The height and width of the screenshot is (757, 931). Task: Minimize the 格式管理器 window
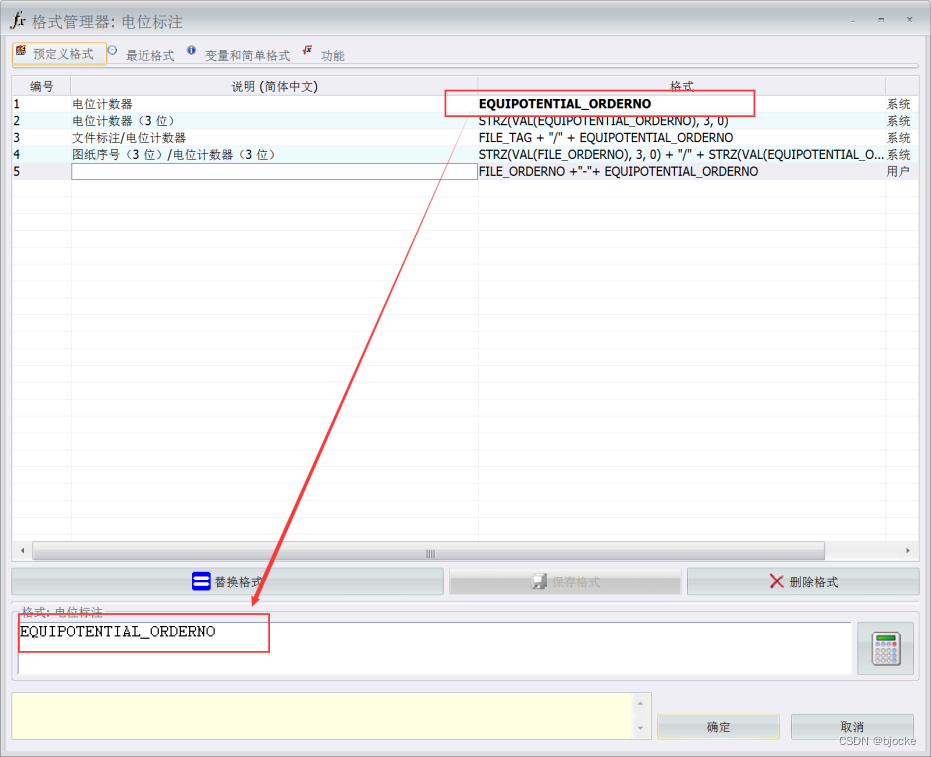[x=853, y=20]
